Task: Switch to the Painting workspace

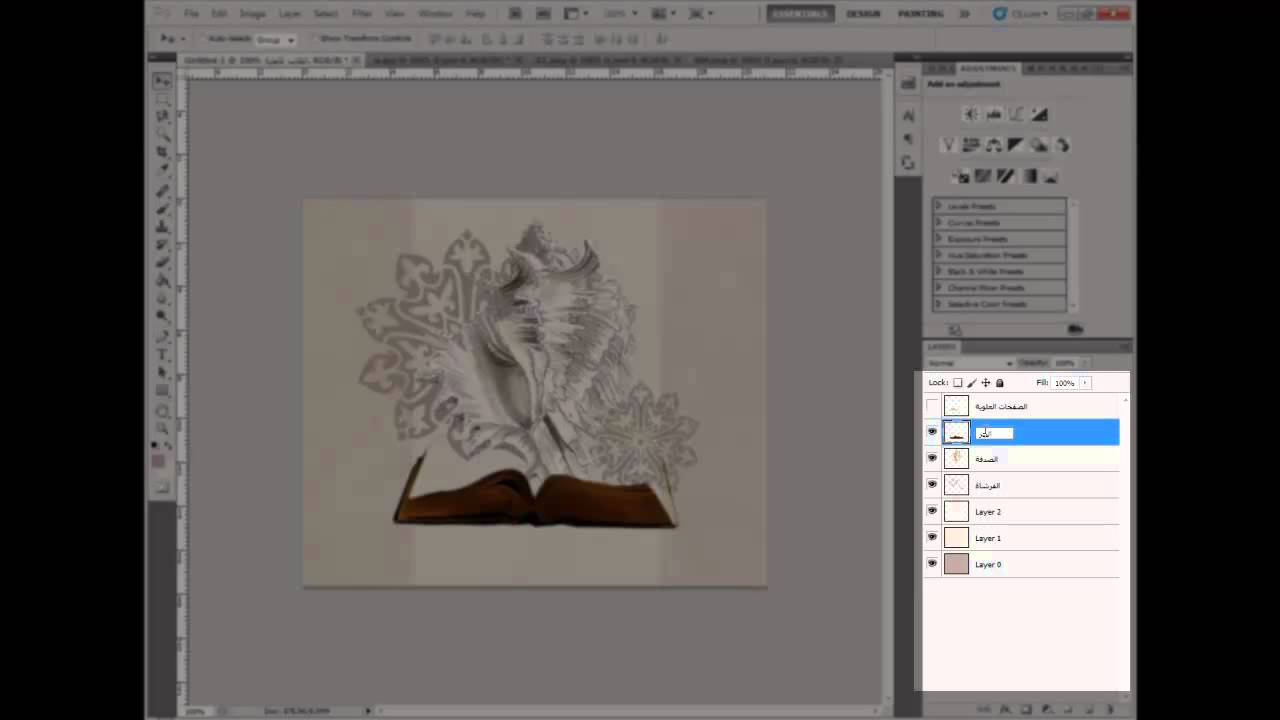Action: click(920, 14)
